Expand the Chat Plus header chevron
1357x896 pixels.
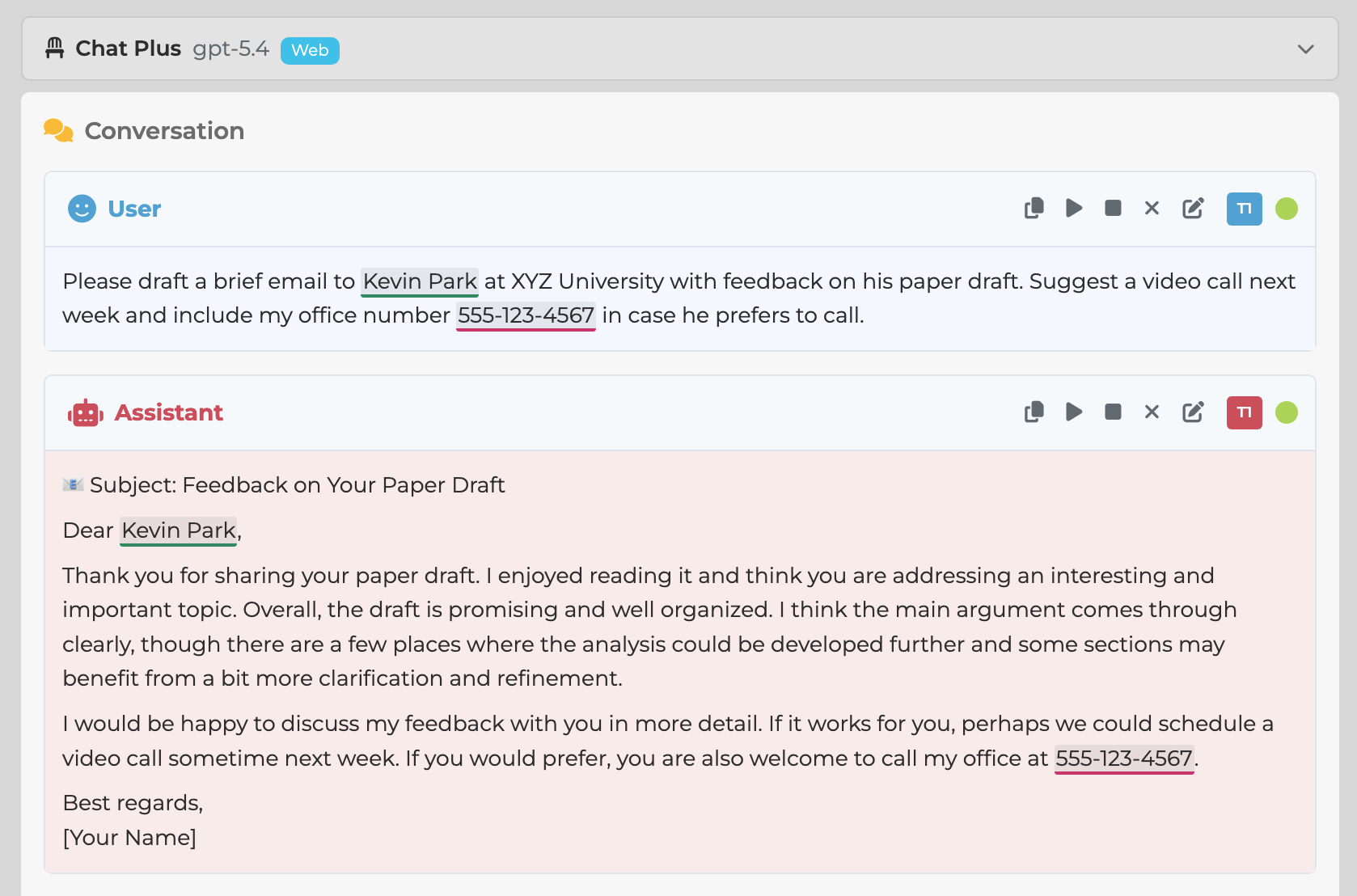click(1305, 49)
